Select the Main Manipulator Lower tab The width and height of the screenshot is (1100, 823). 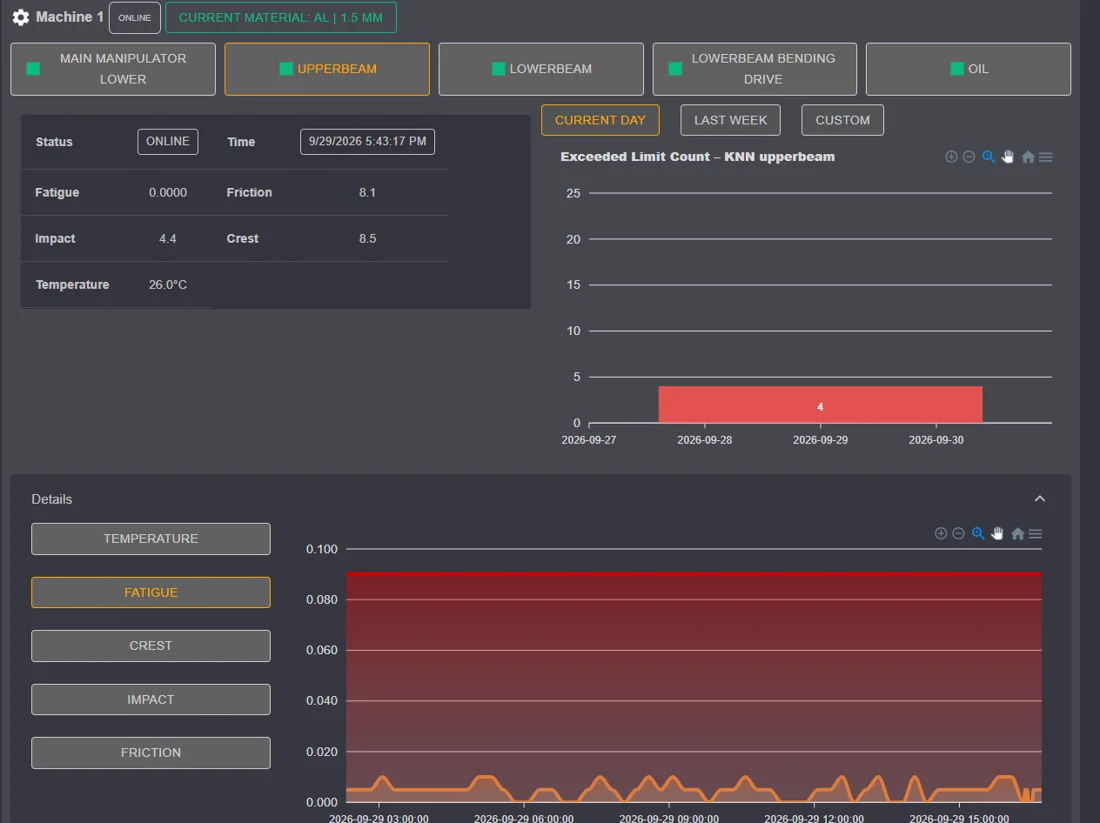113,69
